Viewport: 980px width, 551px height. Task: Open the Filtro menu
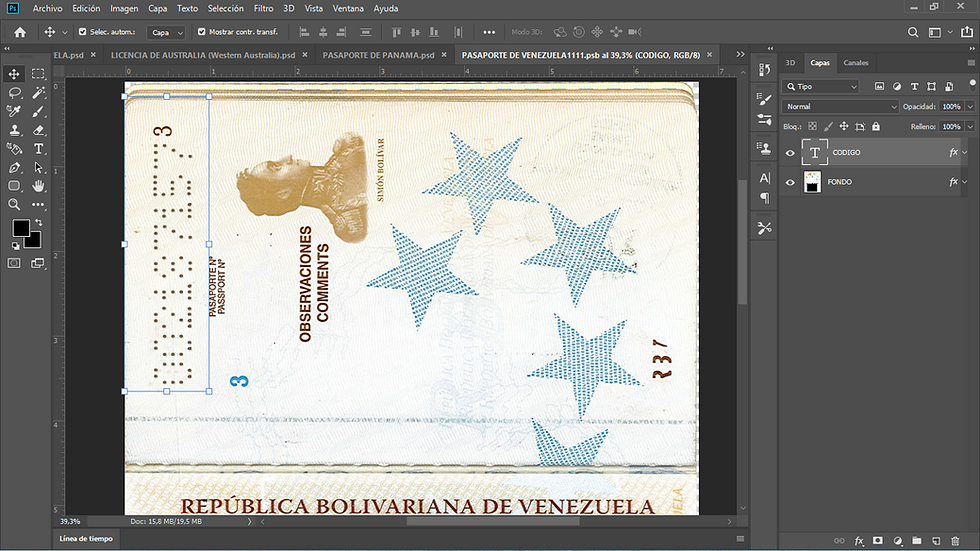coord(263,8)
